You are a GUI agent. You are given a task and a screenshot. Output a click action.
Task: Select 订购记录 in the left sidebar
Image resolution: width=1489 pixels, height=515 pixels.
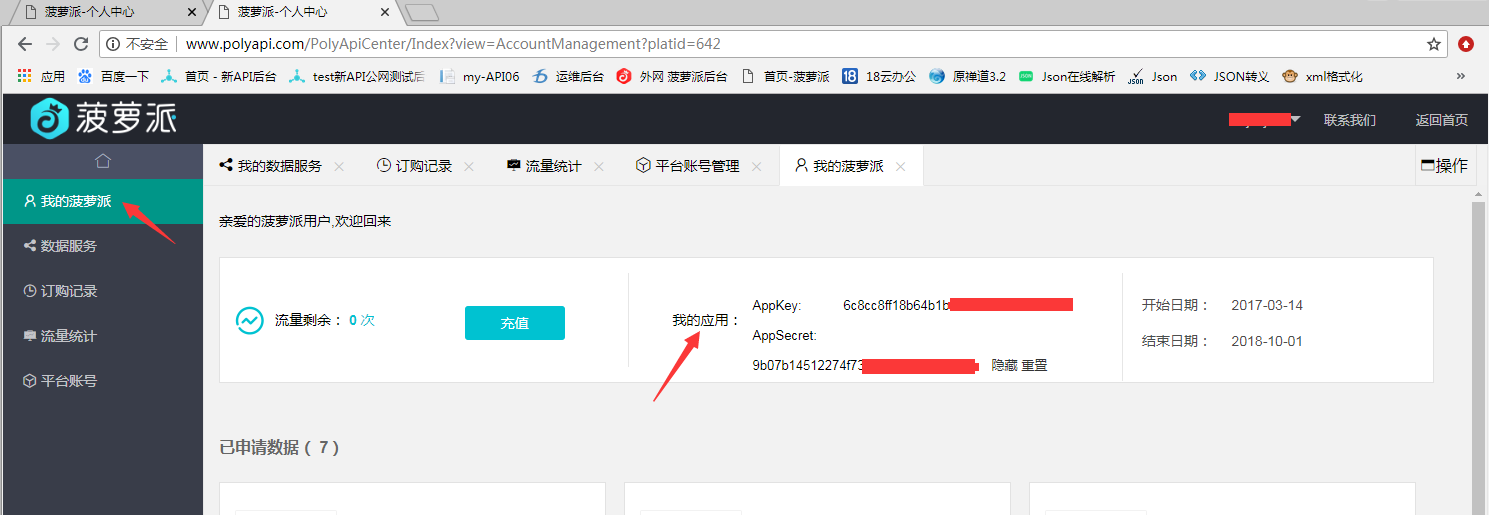click(x=68, y=291)
